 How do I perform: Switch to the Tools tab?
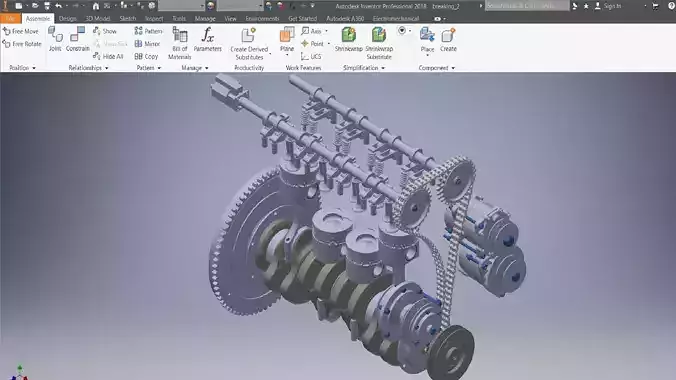[x=179, y=19]
